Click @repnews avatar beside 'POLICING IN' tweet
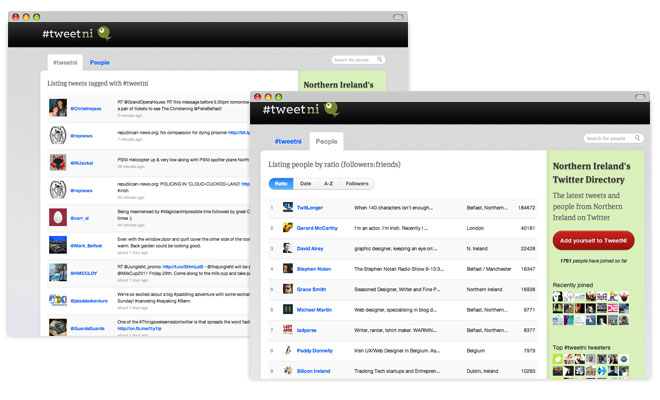This screenshot has height=400, width=660. [58, 190]
